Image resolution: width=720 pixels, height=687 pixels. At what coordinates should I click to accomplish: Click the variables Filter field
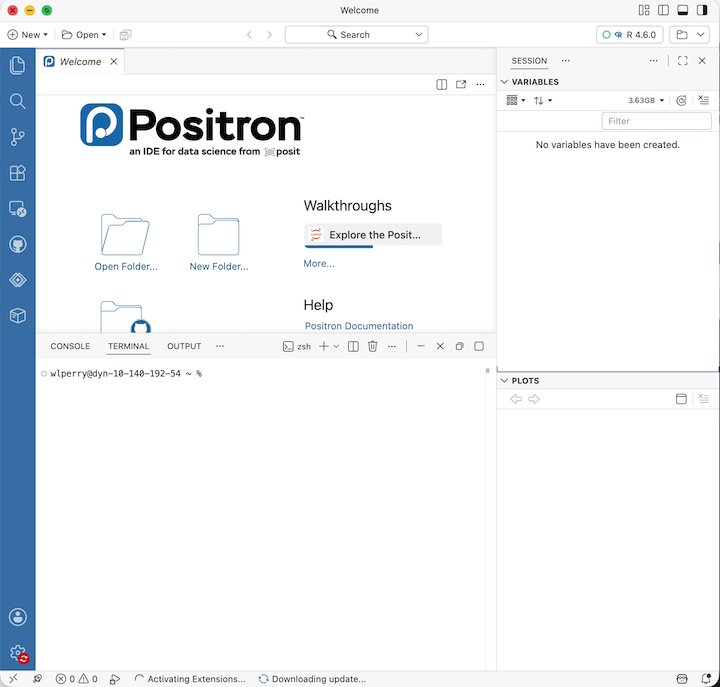[x=656, y=121]
